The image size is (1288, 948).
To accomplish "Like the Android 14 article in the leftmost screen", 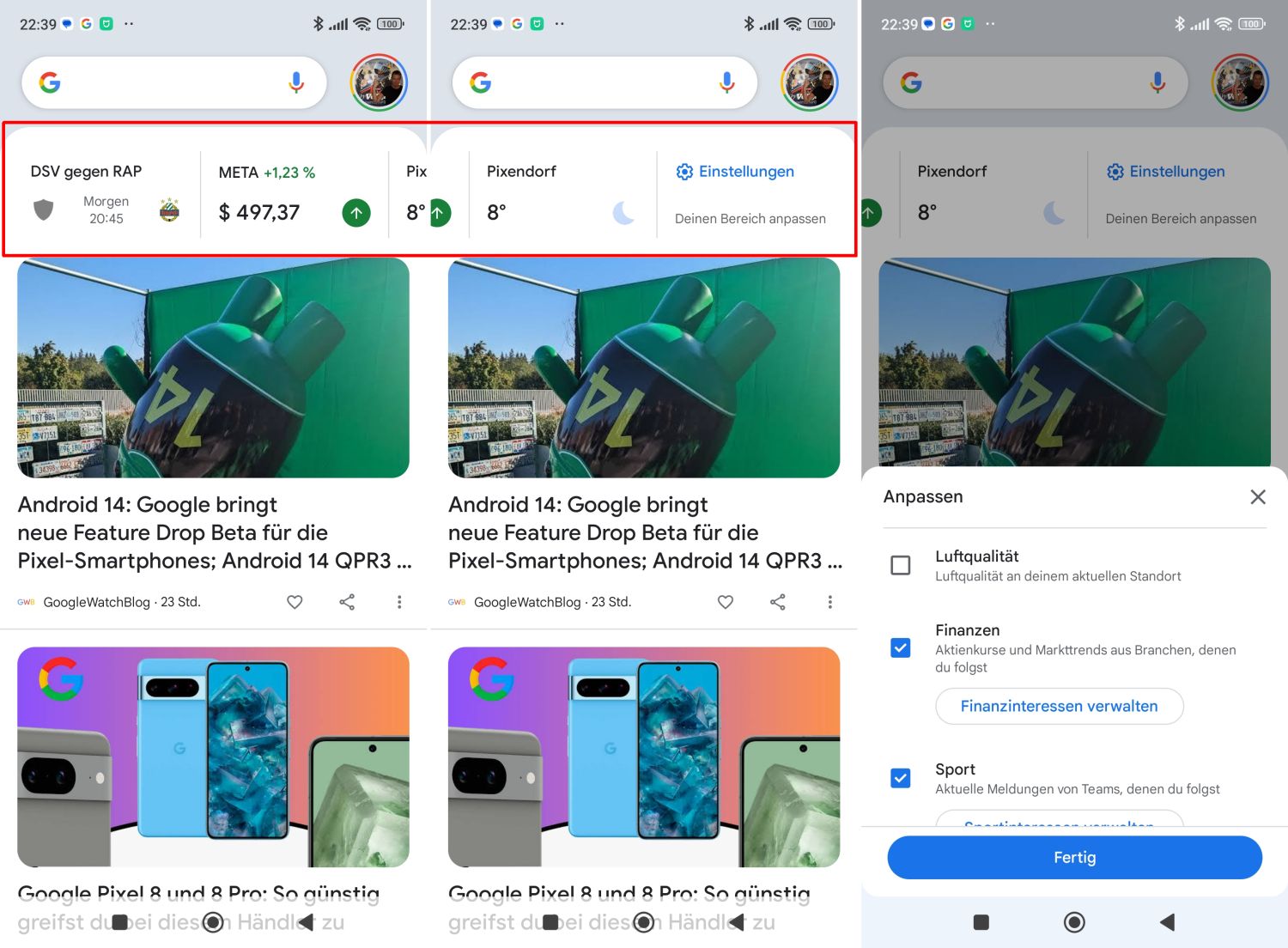I will click(x=295, y=602).
